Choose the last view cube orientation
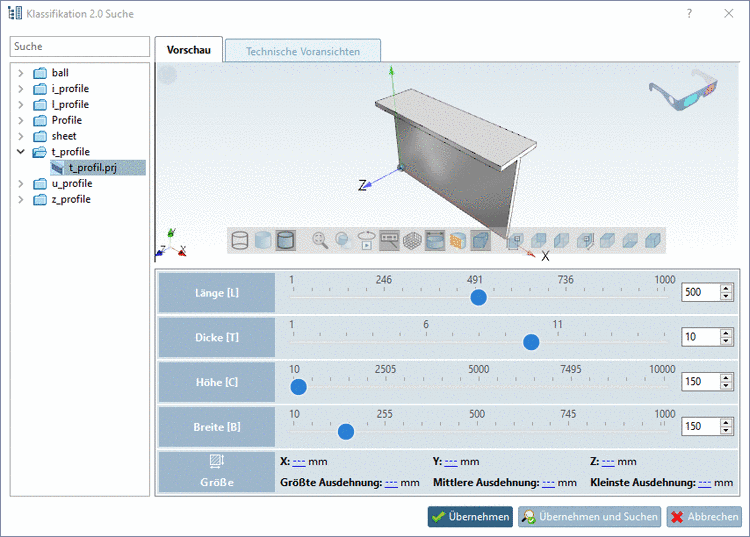This screenshot has width=750, height=537. tap(653, 240)
